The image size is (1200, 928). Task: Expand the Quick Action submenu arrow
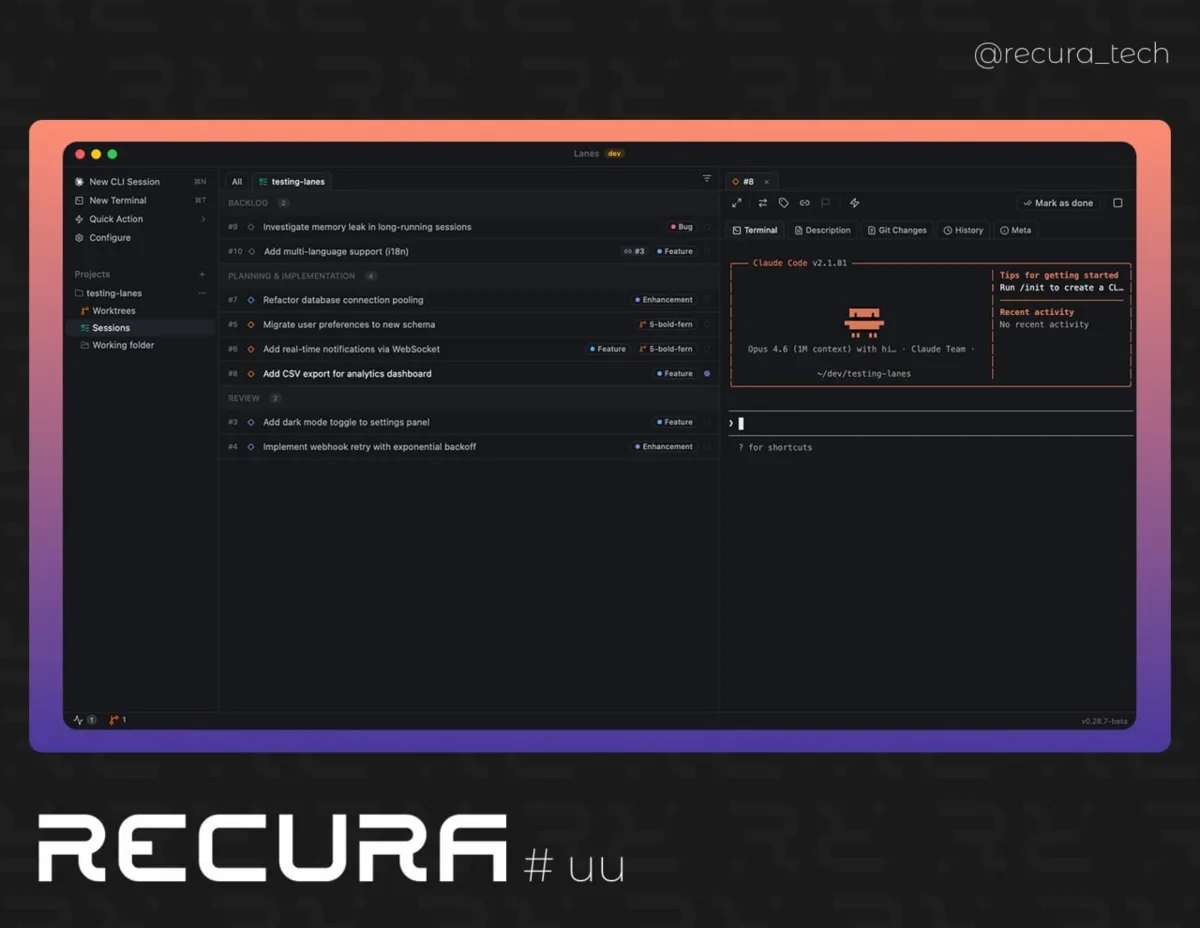click(203, 219)
